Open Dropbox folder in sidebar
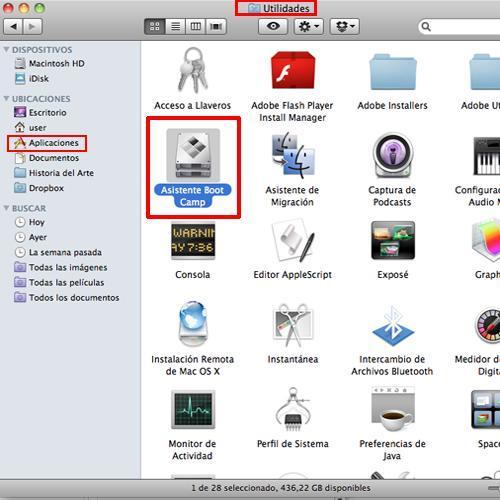Screen dimensions: 500x500 point(39,188)
